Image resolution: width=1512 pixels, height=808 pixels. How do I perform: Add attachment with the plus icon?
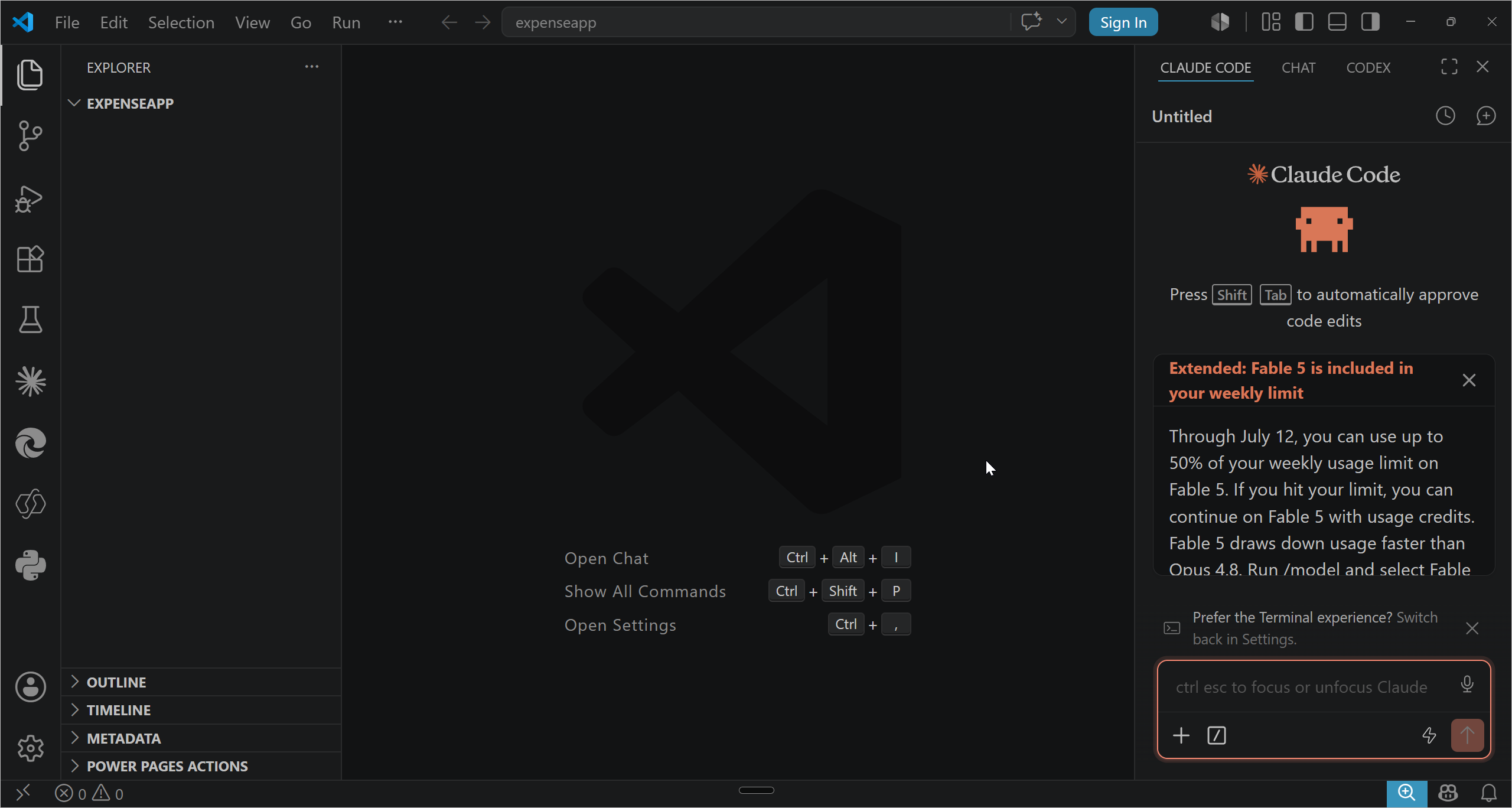[x=1181, y=735]
